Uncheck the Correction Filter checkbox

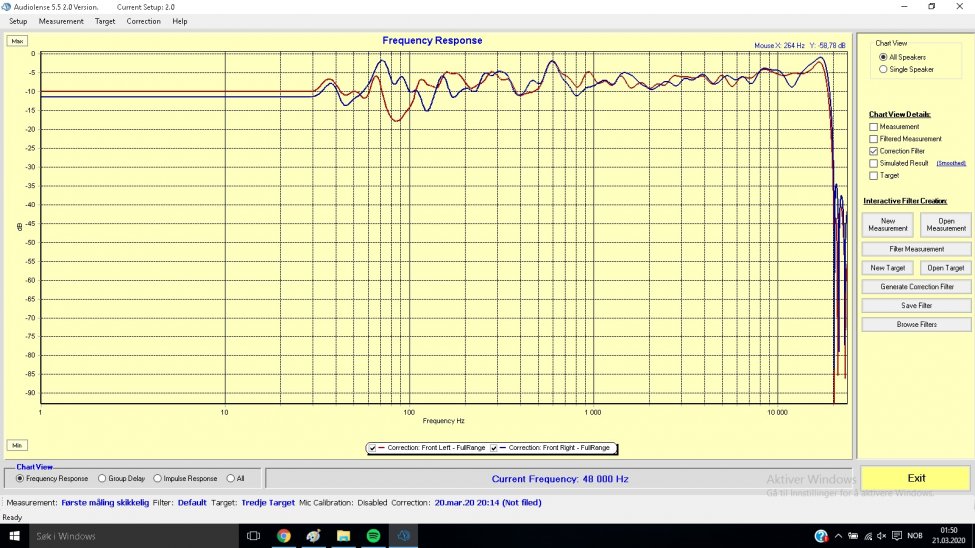tap(874, 151)
